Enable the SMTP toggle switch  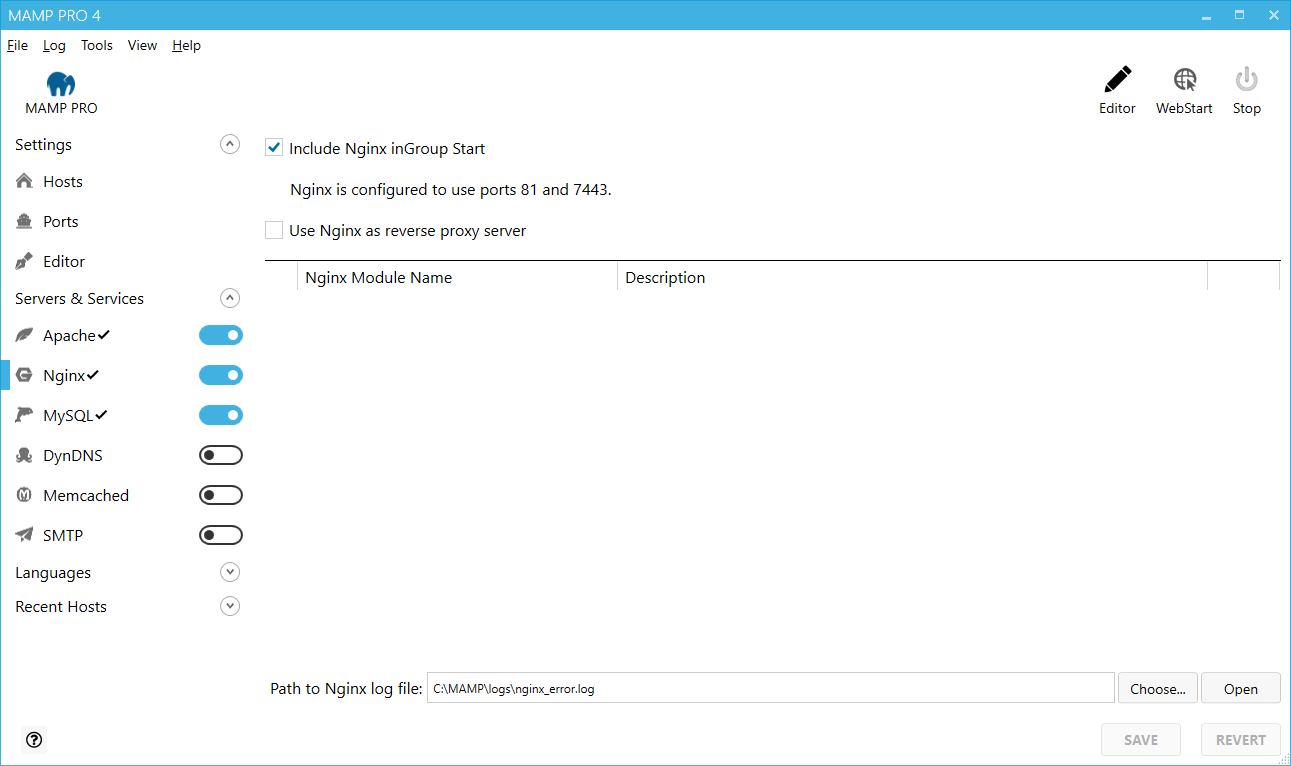[x=221, y=535]
